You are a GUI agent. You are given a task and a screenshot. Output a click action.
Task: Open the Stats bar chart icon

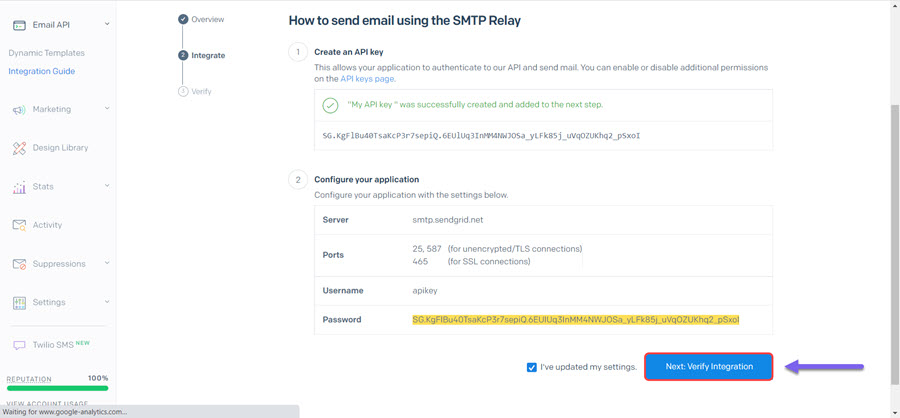pyautogui.click(x=20, y=187)
